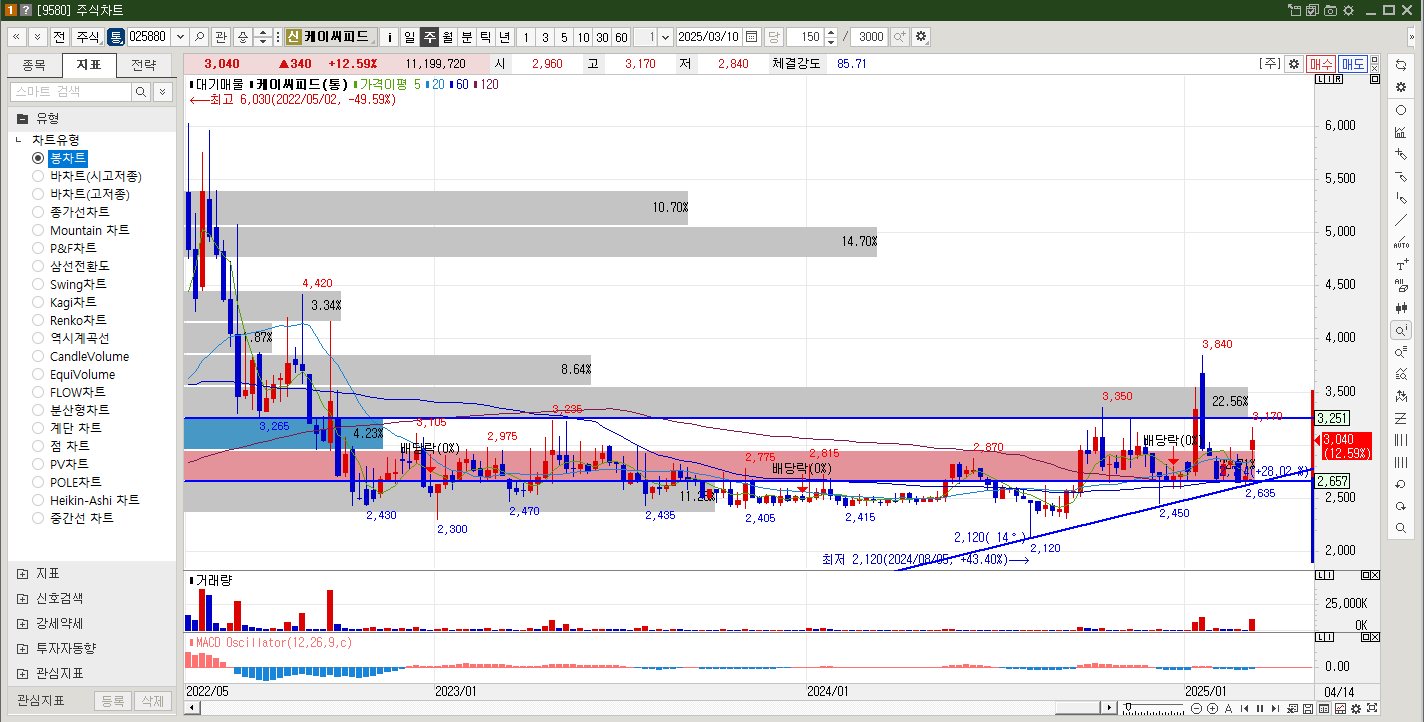Image resolution: width=1424 pixels, height=722 pixels.
Task: Click the pause playback button
Action: pos(1260,708)
